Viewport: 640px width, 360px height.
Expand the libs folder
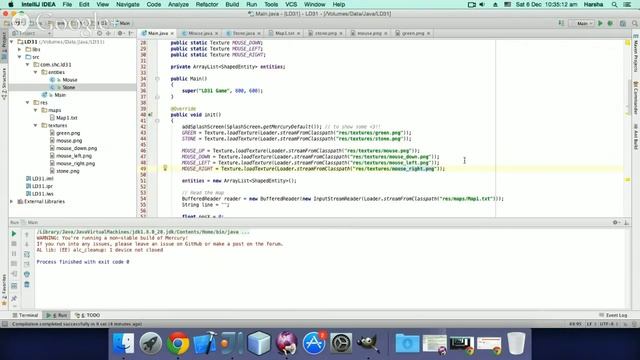point(20,49)
